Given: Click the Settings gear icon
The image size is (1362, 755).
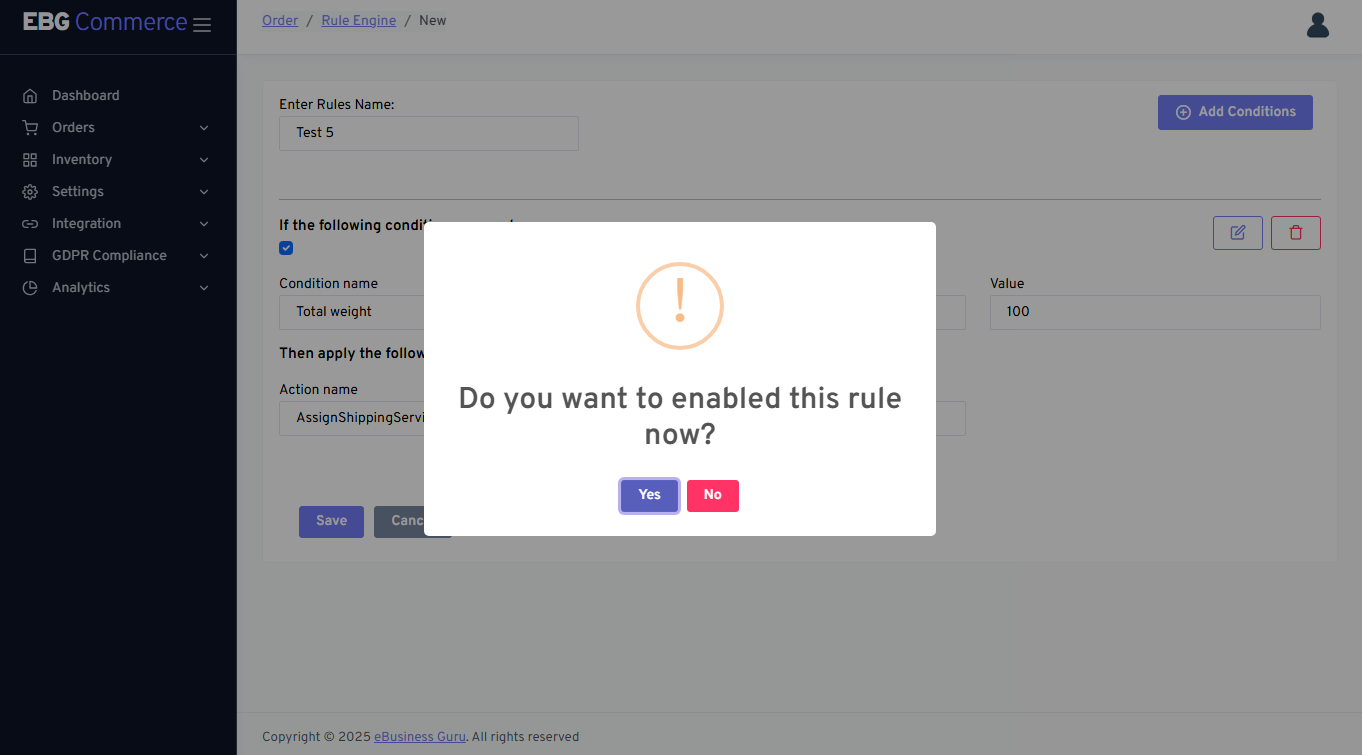Looking at the screenshot, I should (30, 192).
